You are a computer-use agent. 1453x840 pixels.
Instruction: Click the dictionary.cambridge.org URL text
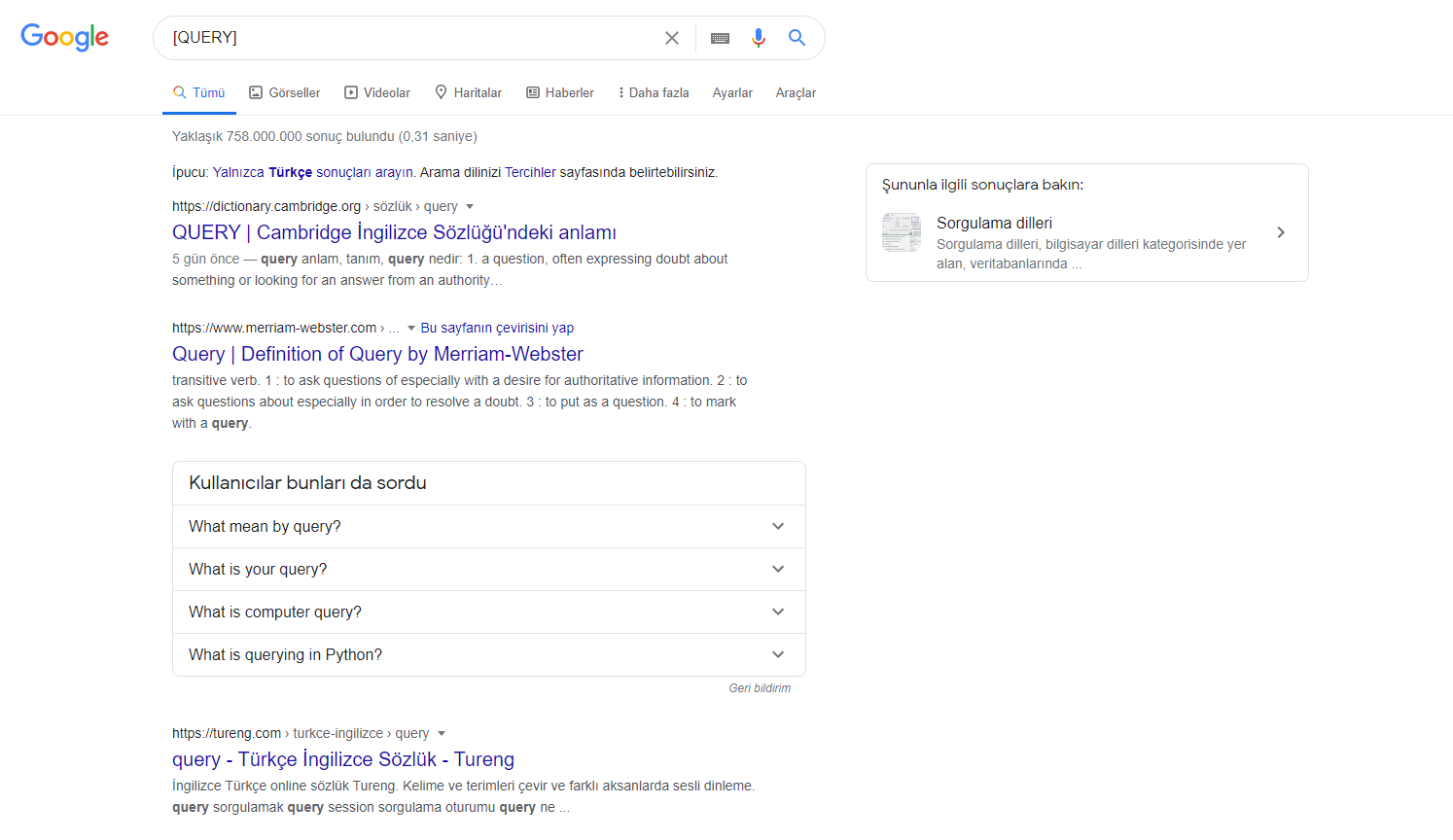[x=266, y=206]
